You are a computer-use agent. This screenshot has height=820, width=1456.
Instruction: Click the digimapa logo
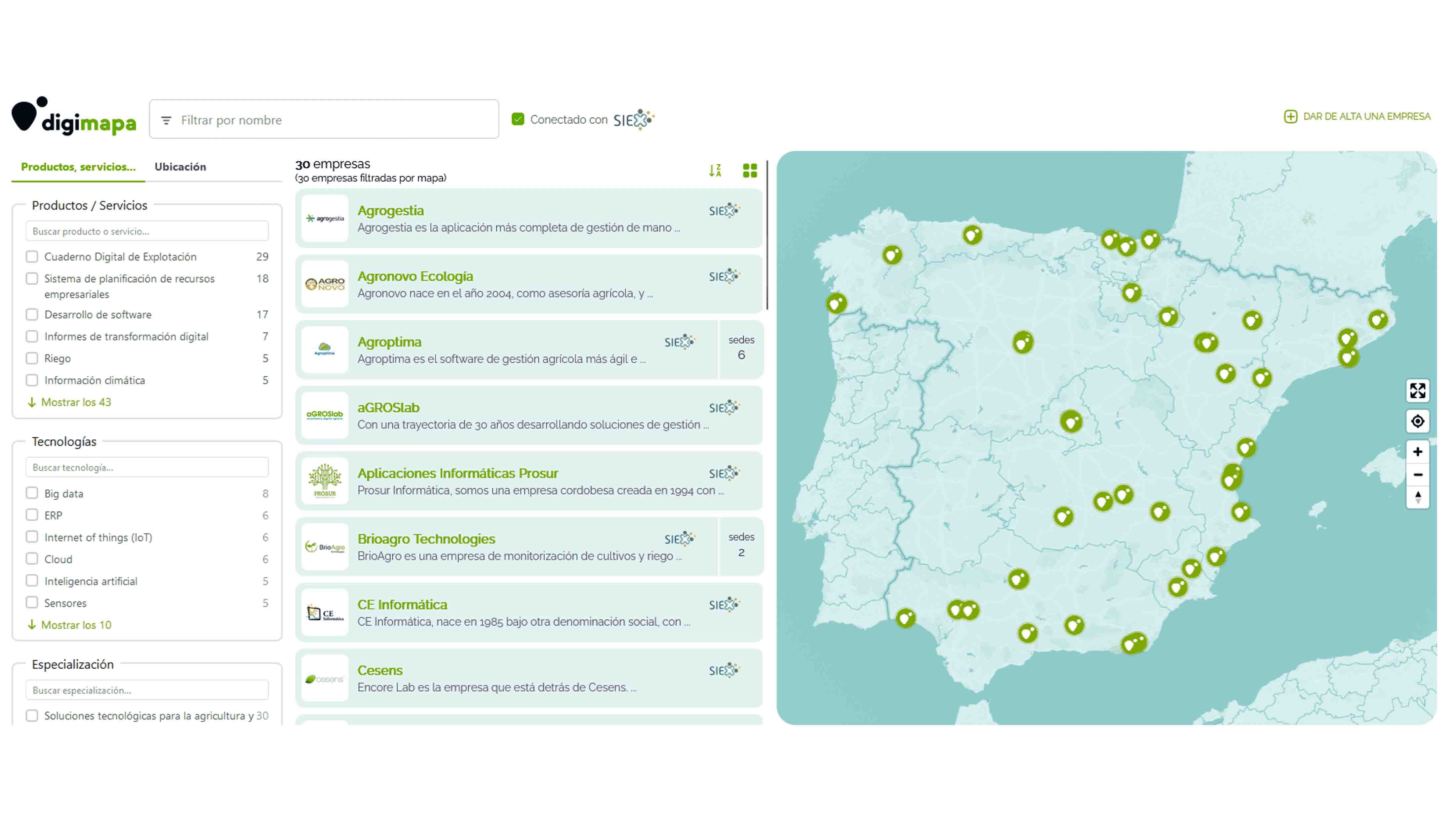click(74, 116)
